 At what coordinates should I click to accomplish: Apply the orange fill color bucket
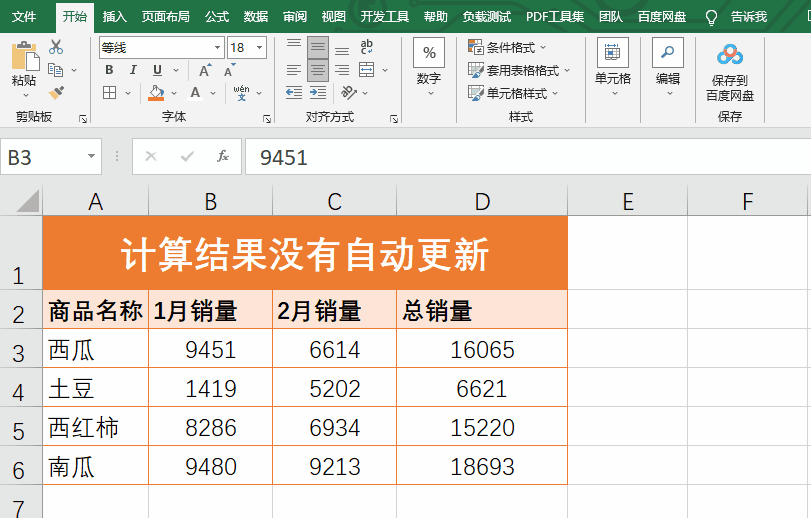tap(156, 93)
